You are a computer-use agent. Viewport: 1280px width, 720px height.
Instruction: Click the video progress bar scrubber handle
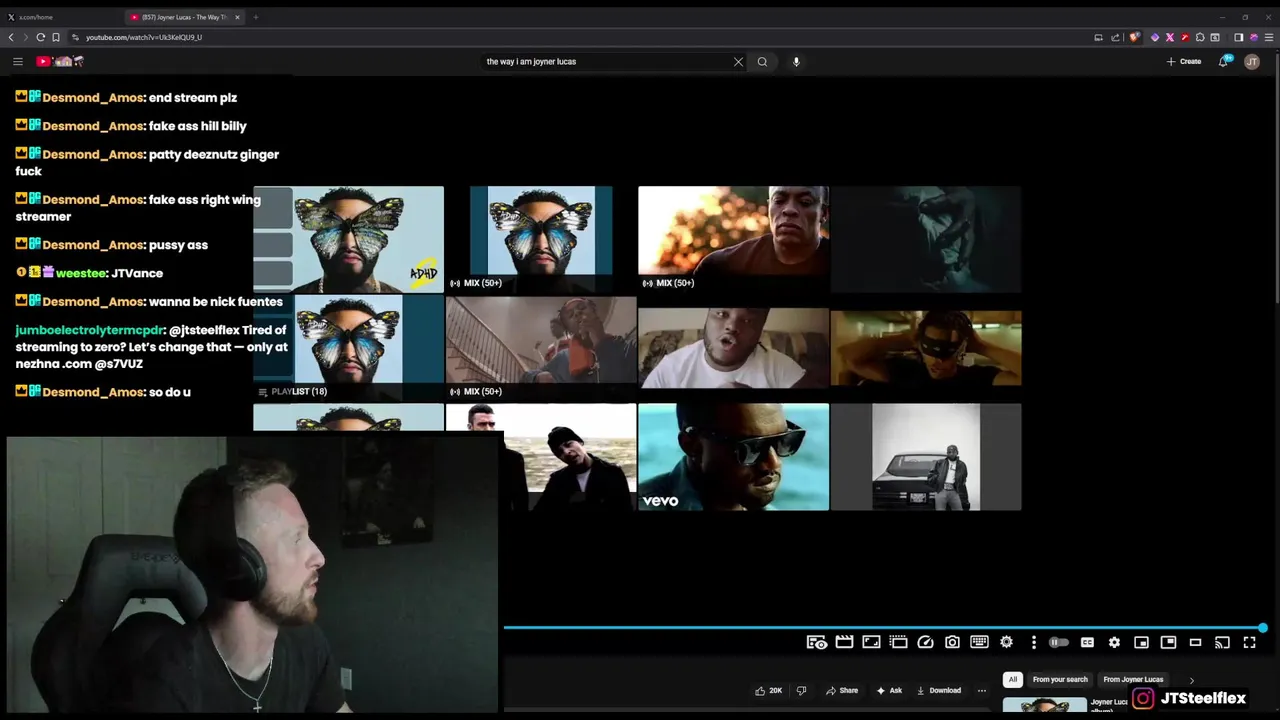click(x=1263, y=628)
